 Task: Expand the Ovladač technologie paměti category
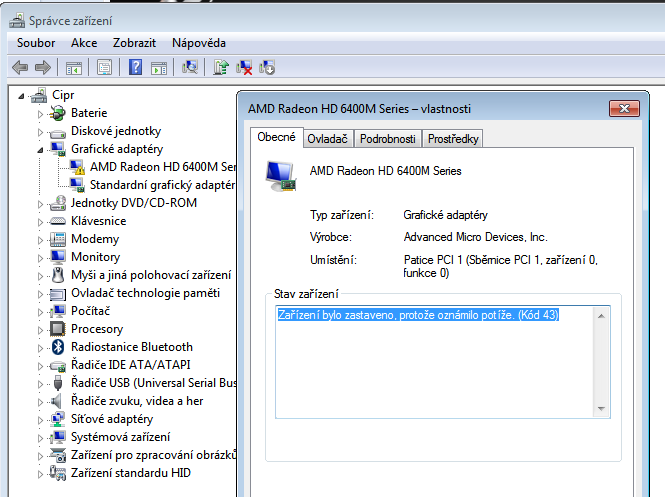(40, 294)
